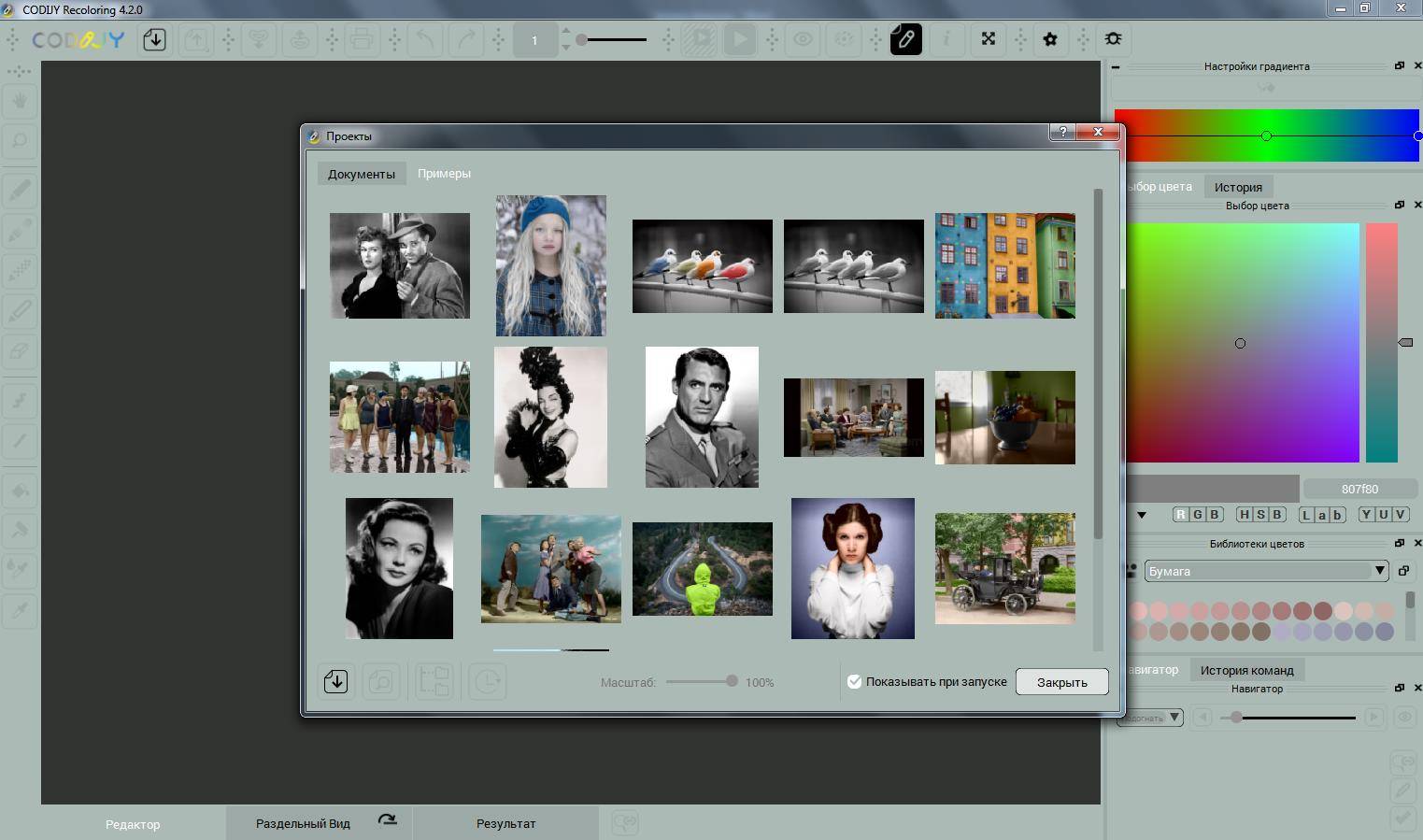The image size is (1423, 840).
Task: Undock the 'Настройки градиента' panel
Action: click(1400, 65)
